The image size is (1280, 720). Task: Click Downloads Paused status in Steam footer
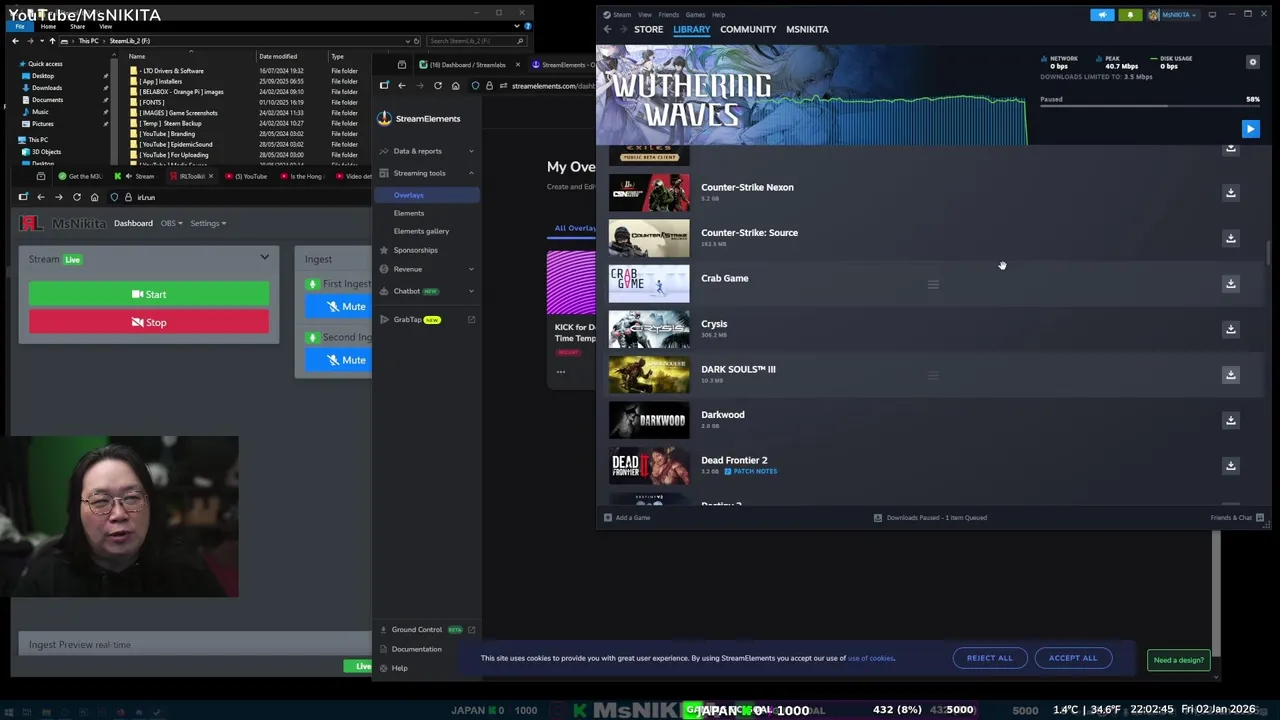(x=930, y=518)
